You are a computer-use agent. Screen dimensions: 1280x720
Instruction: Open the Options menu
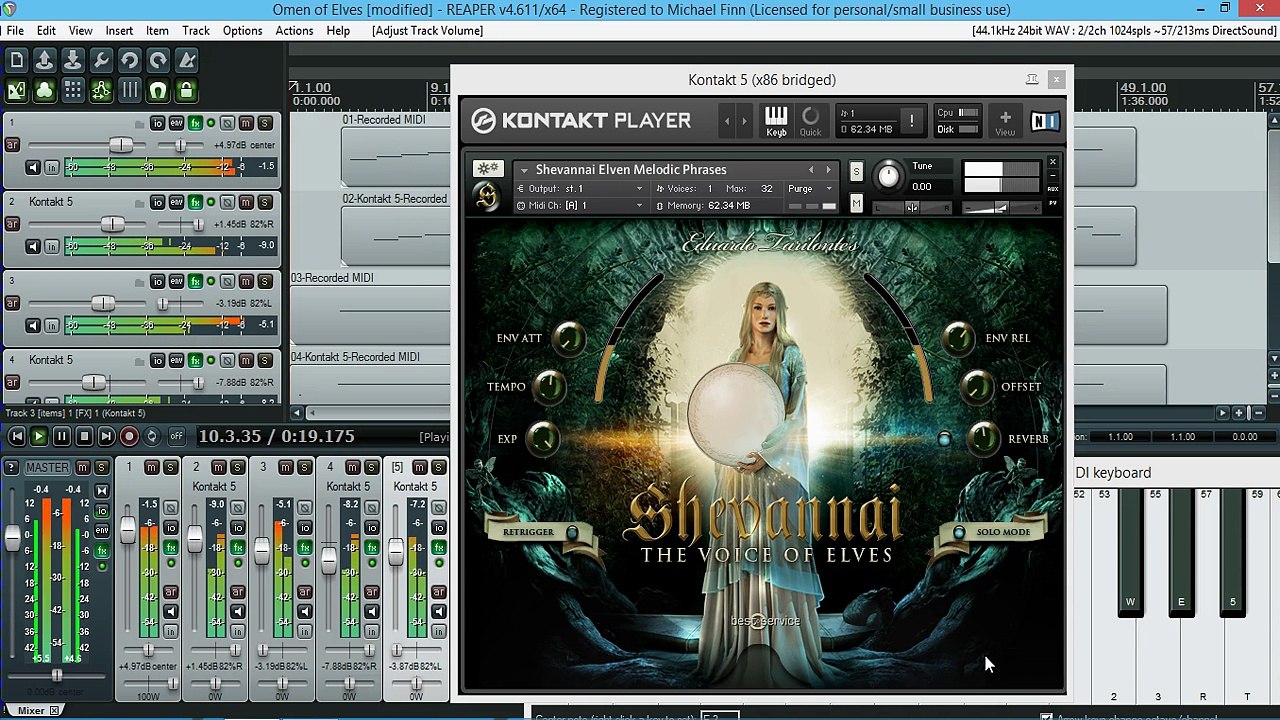click(x=242, y=30)
